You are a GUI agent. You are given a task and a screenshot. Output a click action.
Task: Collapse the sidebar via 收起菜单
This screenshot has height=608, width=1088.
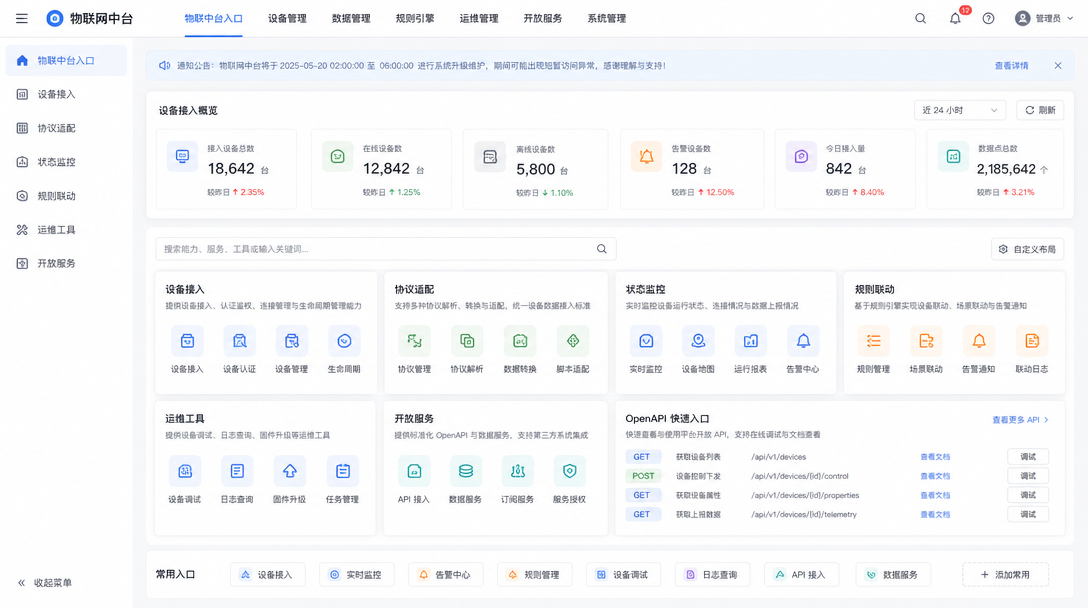point(45,583)
